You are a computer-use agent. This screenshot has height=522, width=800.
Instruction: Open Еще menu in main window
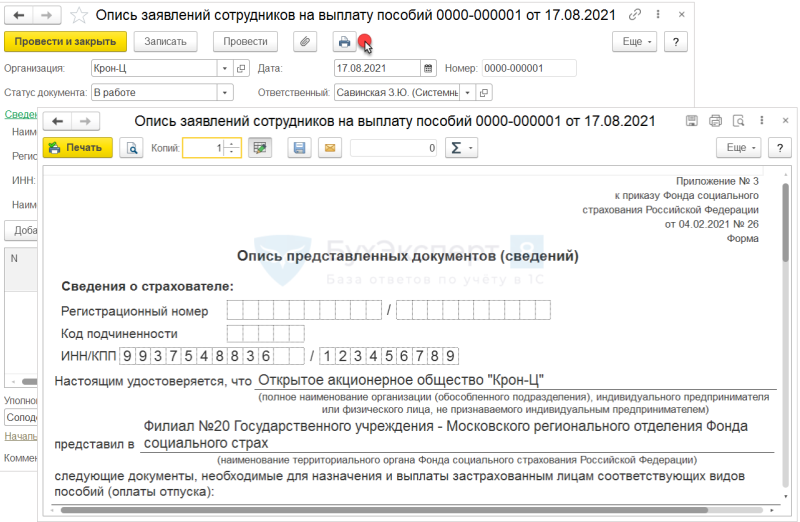pyautogui.click(x=634, y=41)
